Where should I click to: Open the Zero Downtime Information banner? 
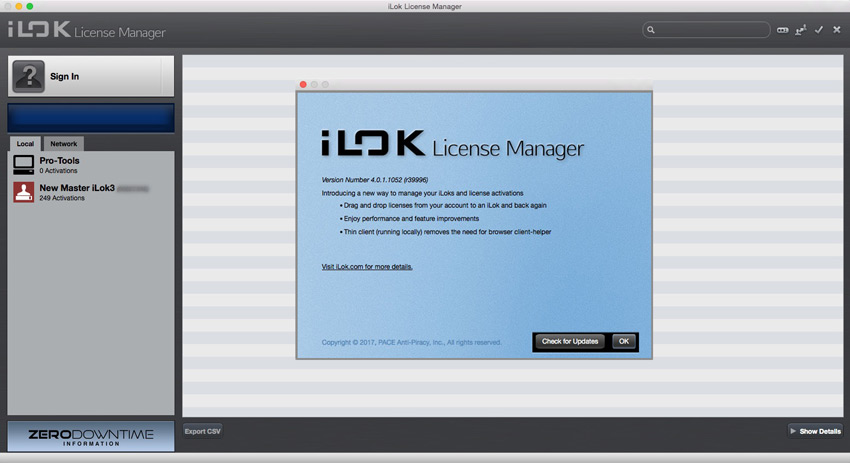pyautogui.click(x=91, y=436)
